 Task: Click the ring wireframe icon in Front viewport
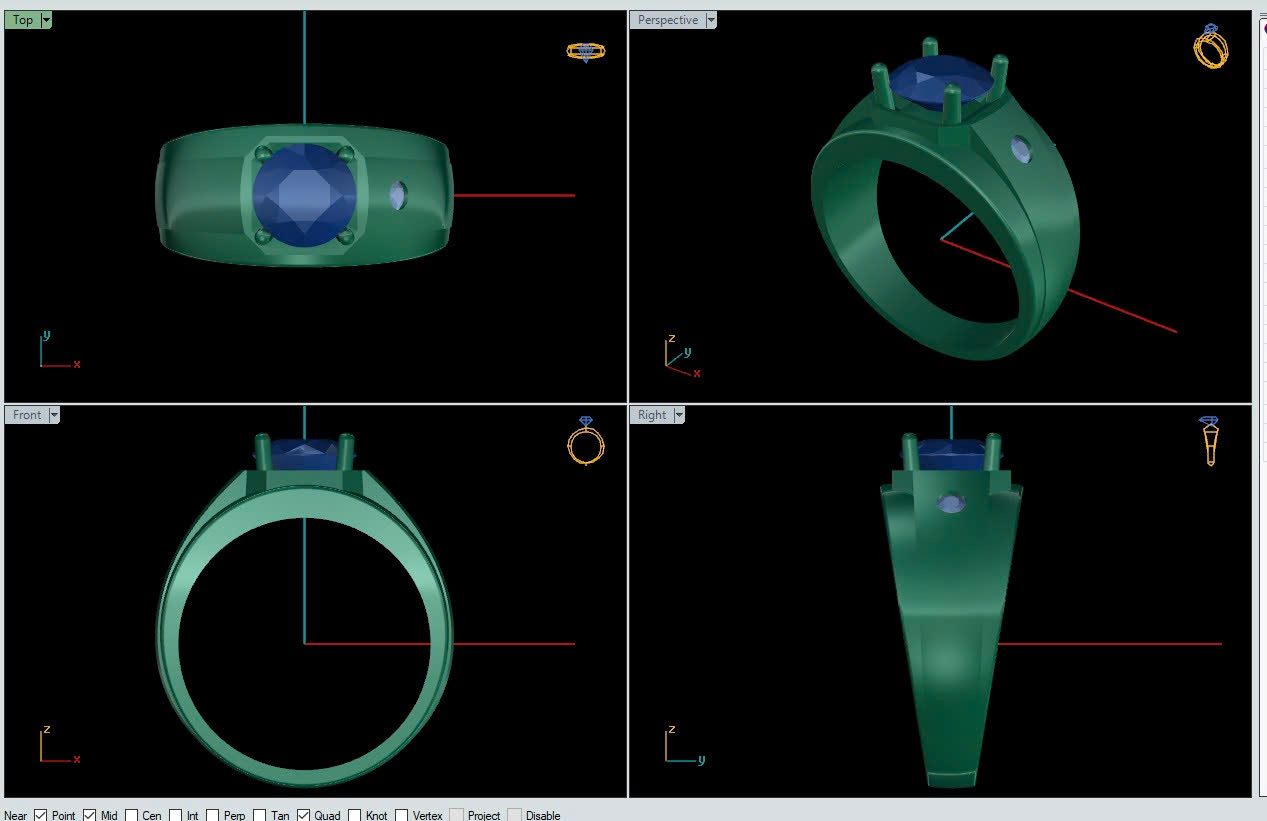pyautogui.click(x=585, y=441)
